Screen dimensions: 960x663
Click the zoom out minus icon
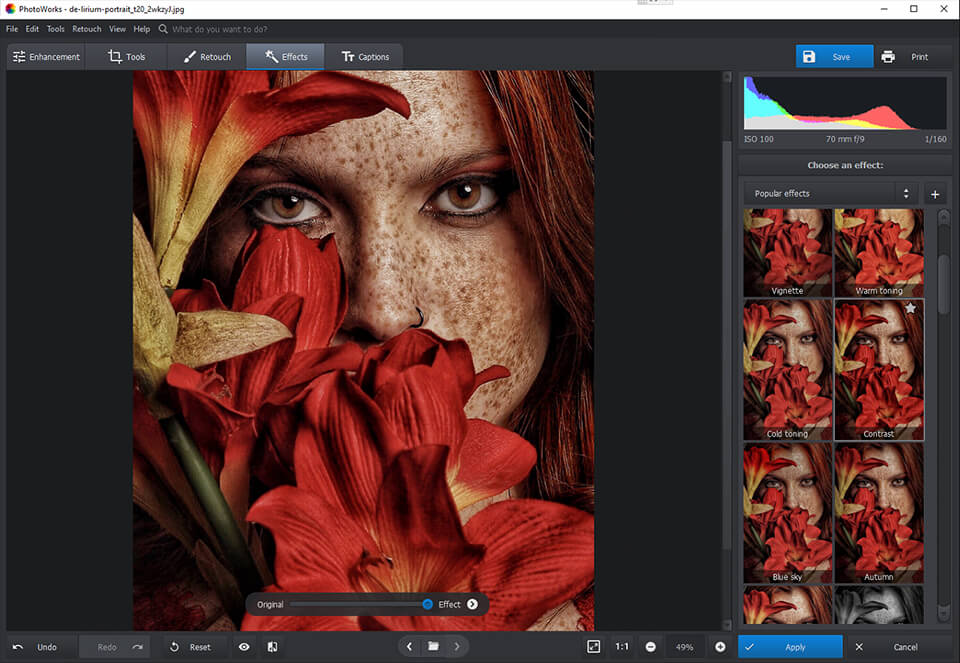point(651,647)
